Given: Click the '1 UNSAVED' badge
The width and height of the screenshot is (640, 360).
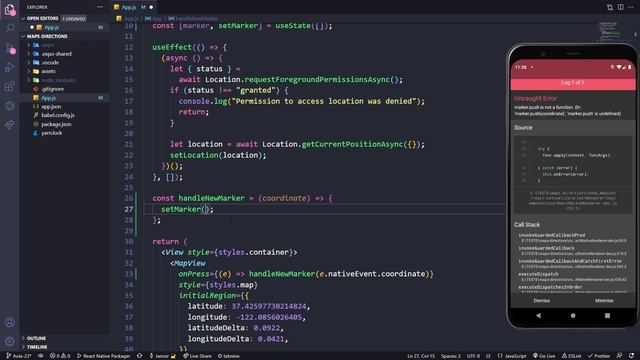Looking at the screenshot, I should (74, 19).
